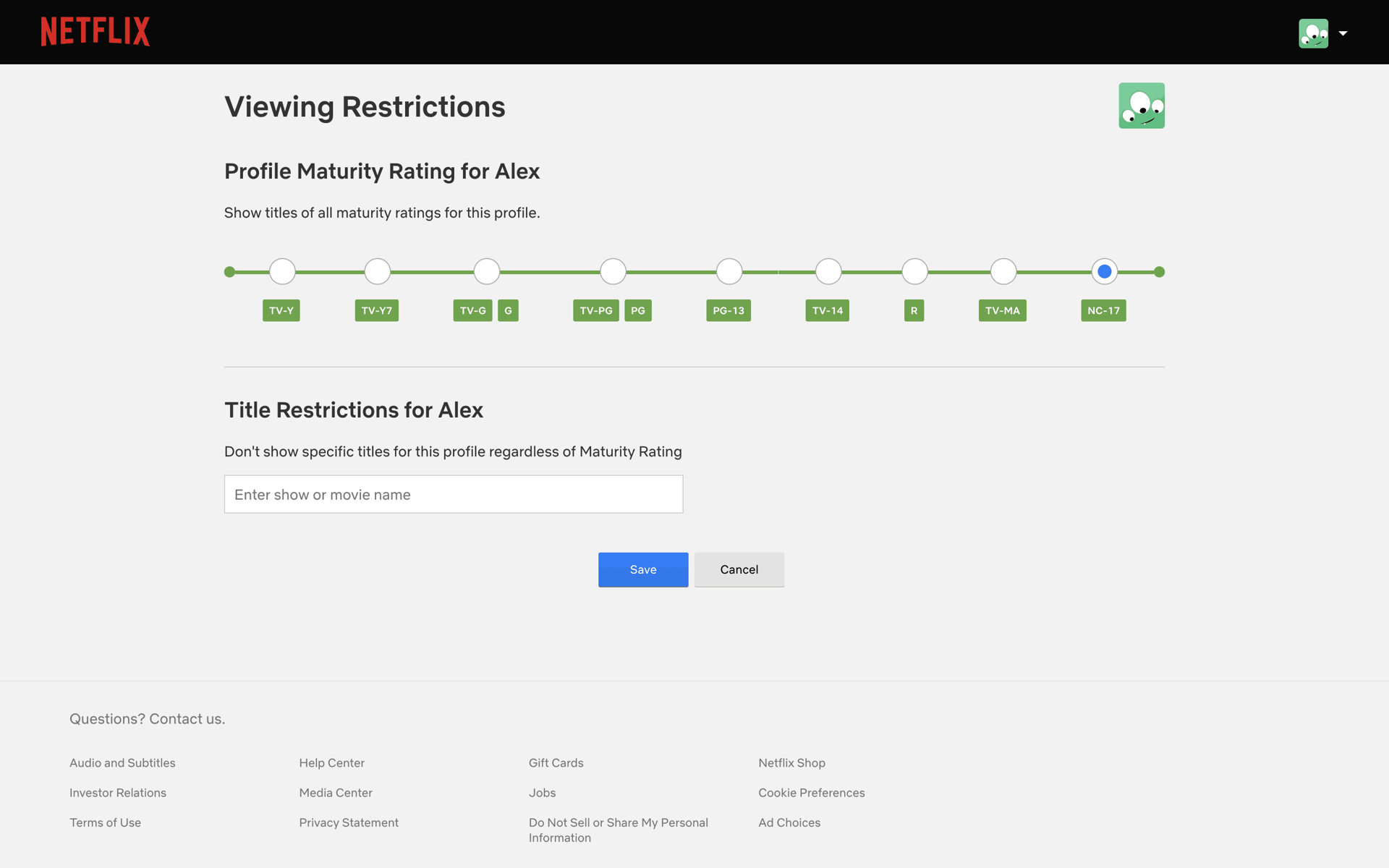Click Alex's large profile avatar
Viewport: 1389px width, 868px height.
pos(1142,106)
